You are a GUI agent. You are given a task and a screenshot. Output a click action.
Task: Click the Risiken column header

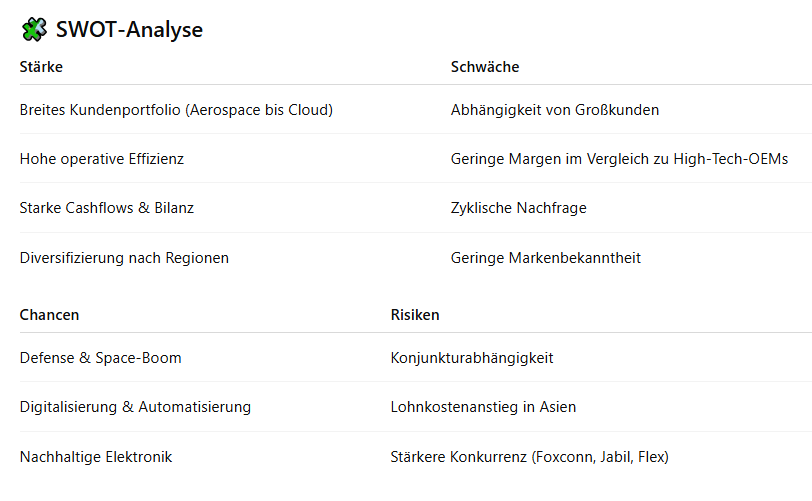pos(415,315)
